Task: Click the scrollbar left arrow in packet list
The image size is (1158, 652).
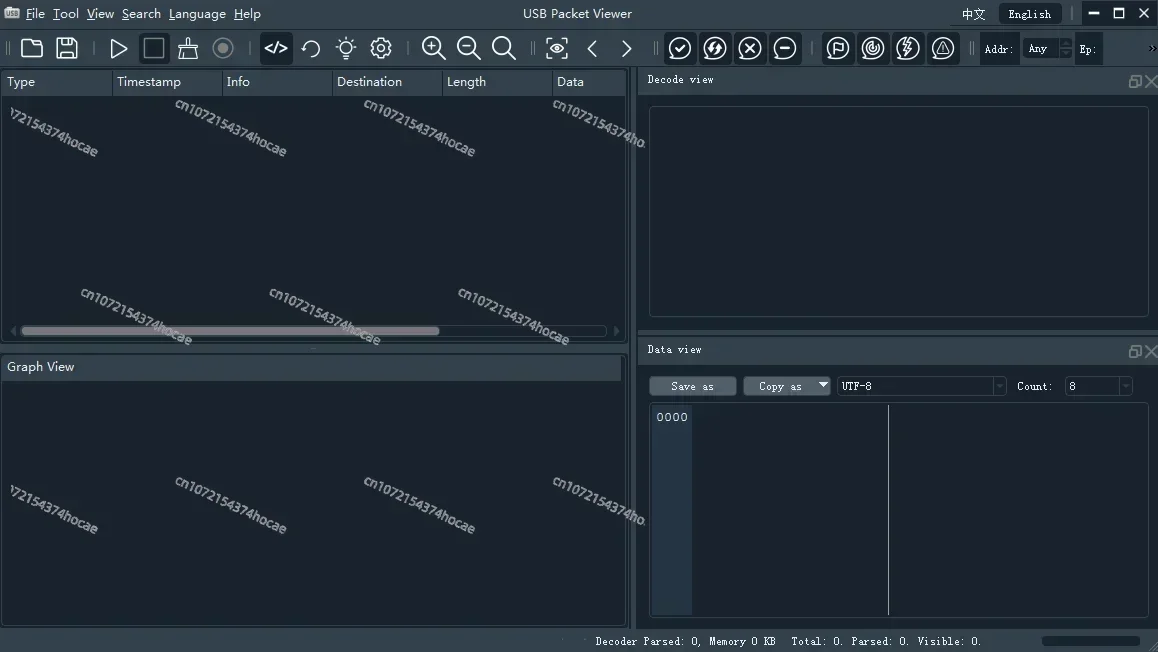Action: 13,331
